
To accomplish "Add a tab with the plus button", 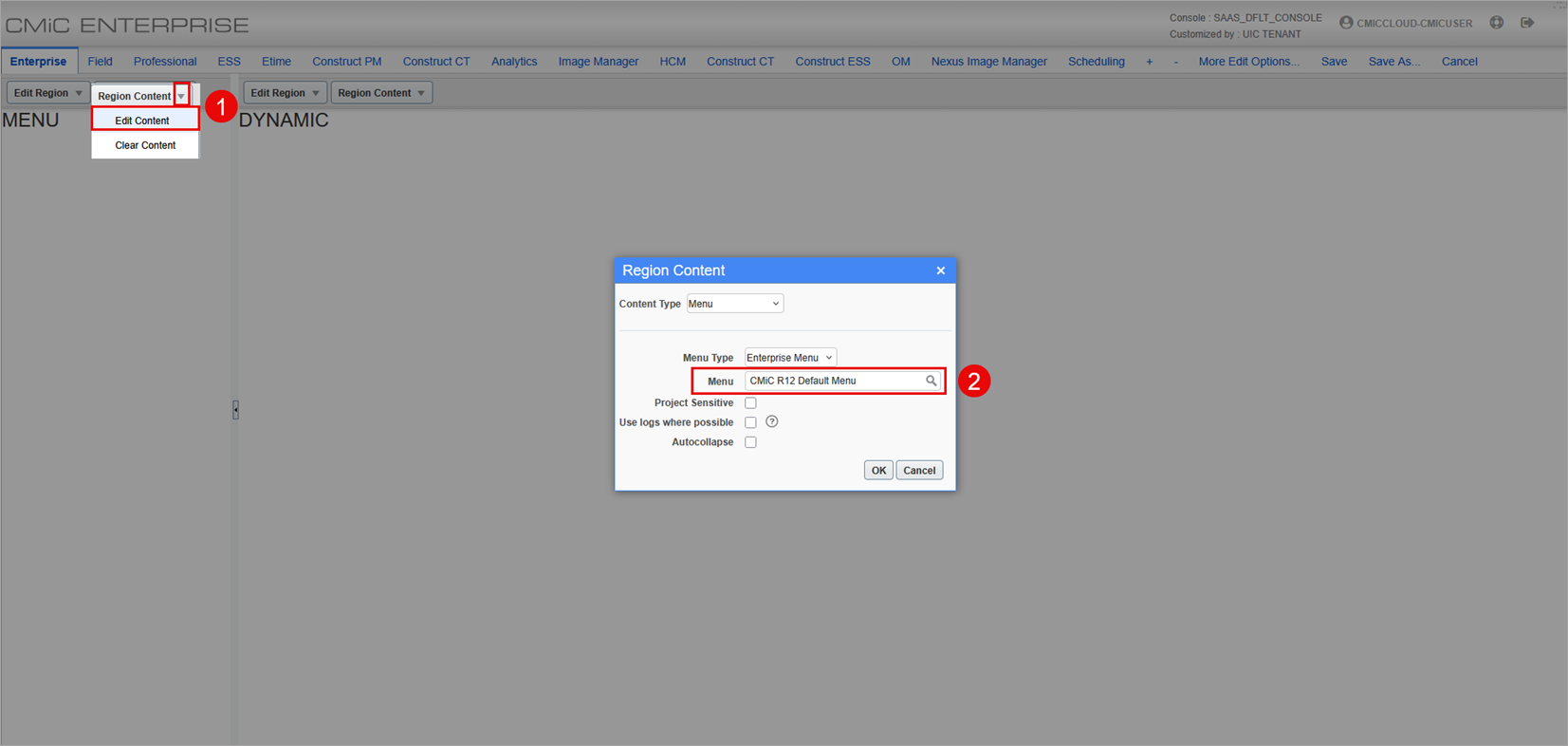I will [1150, 62].
